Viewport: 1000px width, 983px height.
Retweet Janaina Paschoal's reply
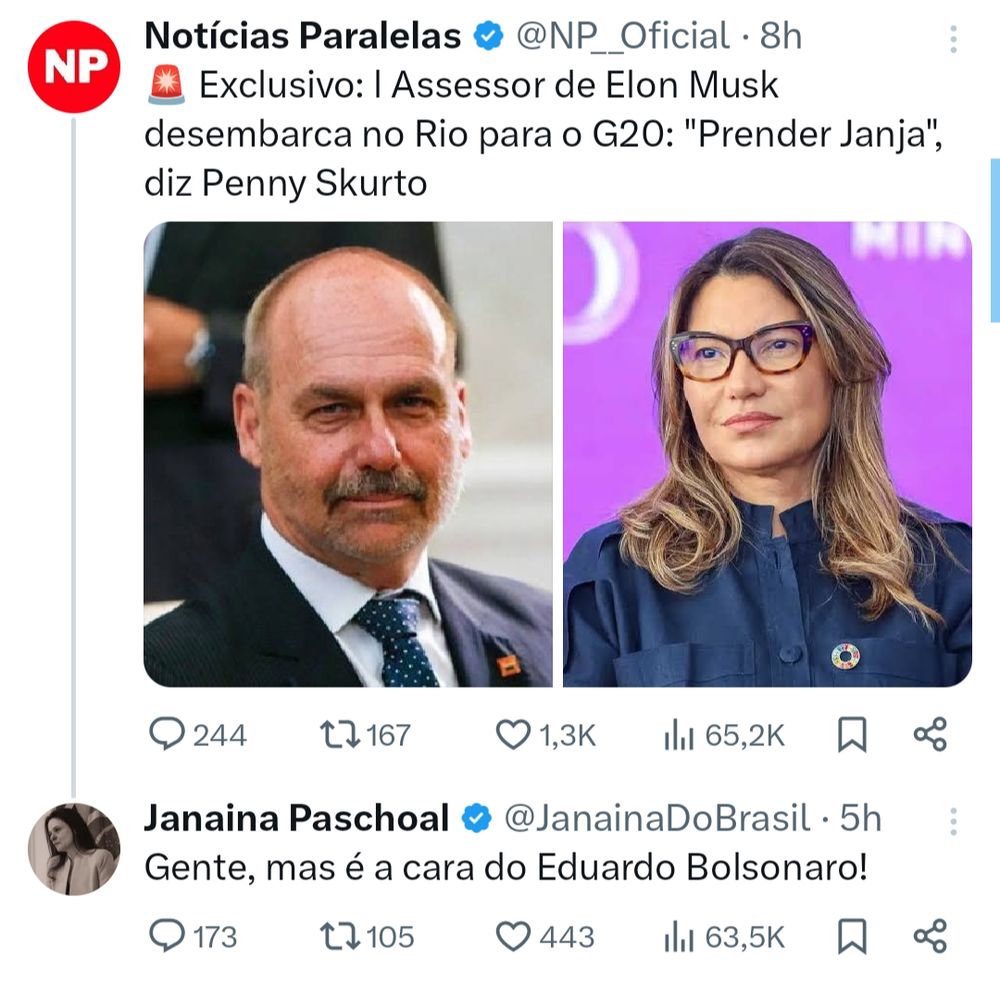pyautogui.click(x=341, y=938)
